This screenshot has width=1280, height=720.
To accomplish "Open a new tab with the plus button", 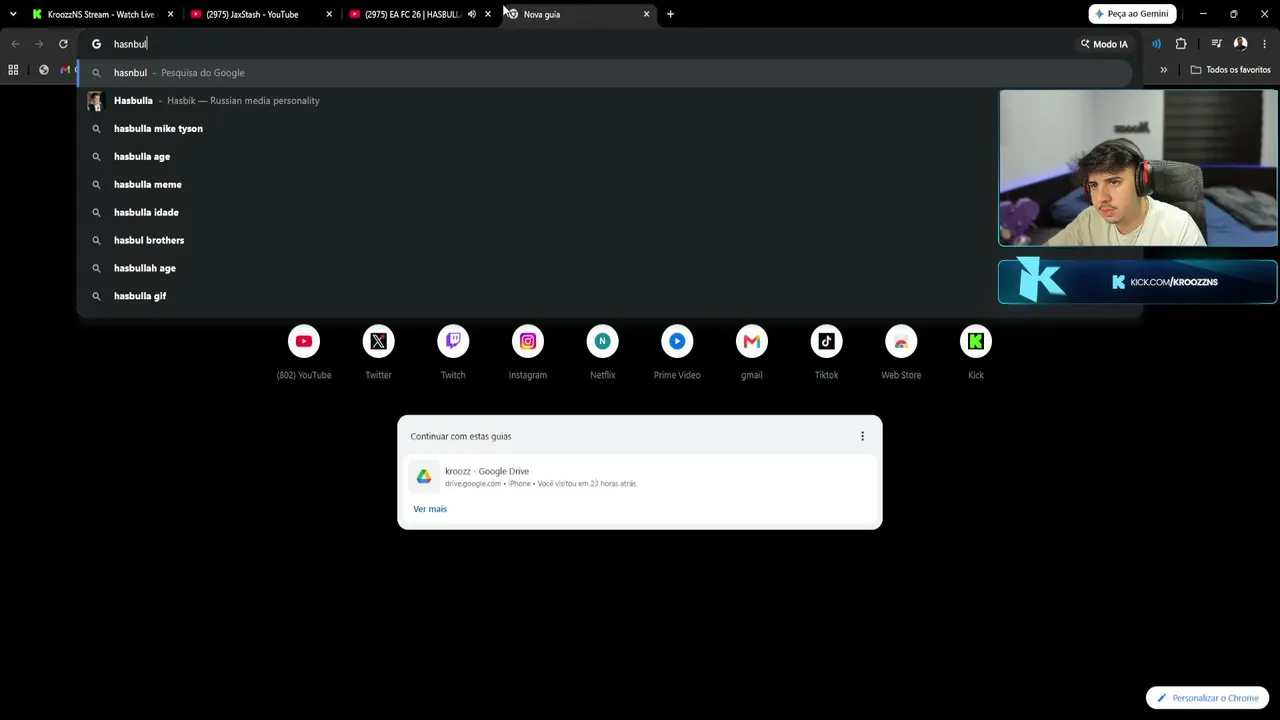I will tap(670, 14).
